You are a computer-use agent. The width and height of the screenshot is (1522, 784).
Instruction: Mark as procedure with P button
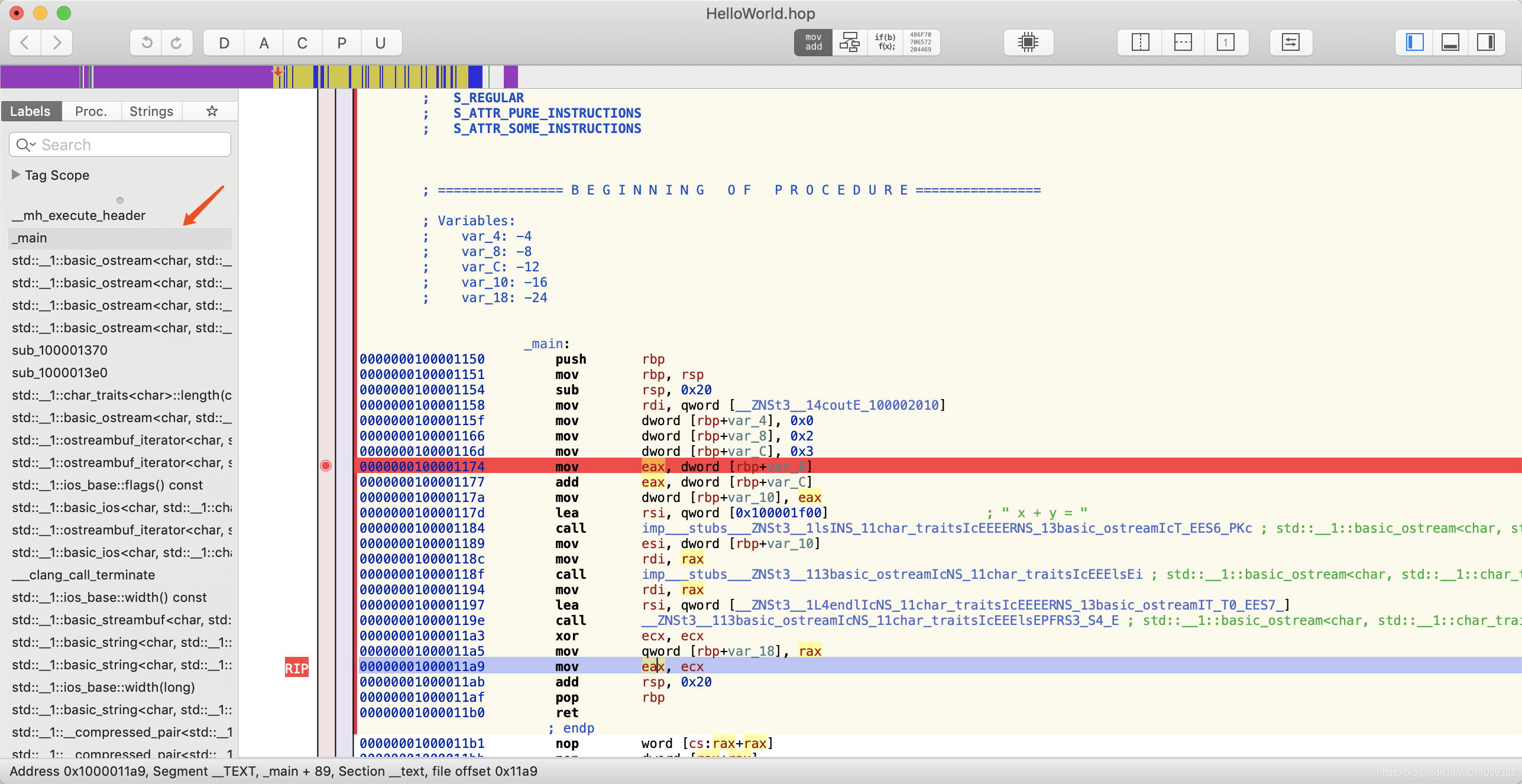coord(341,43)
